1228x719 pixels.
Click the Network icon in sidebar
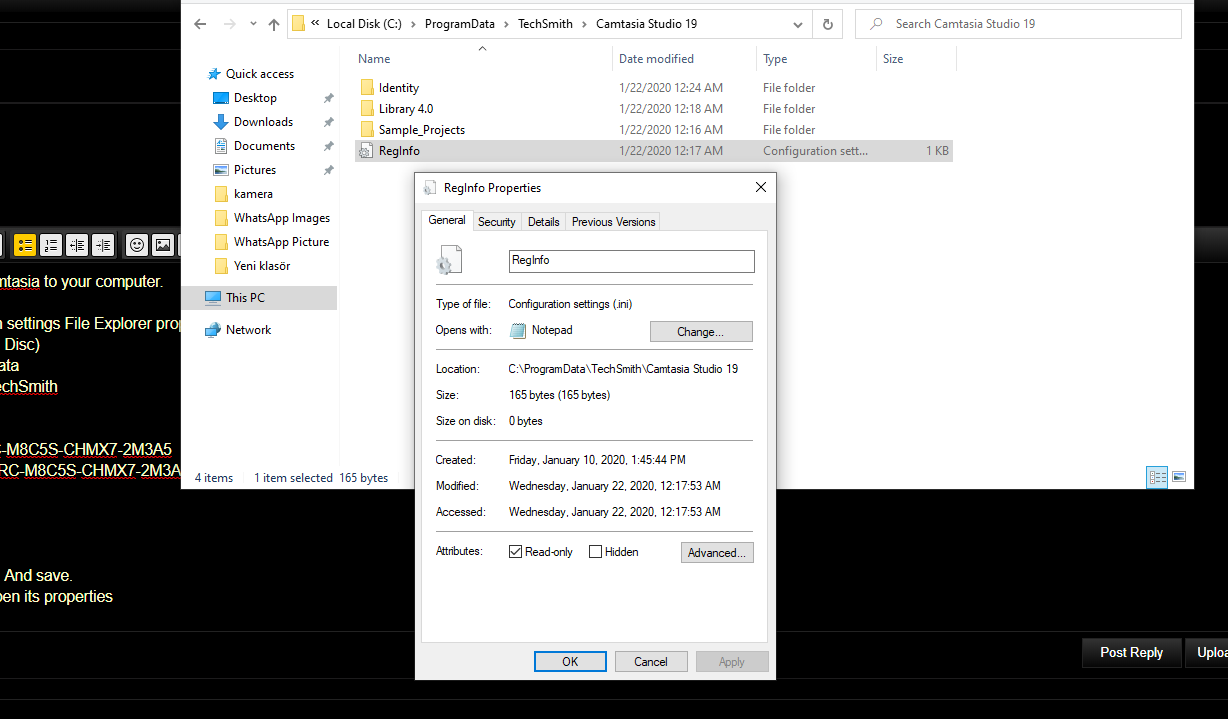click(x=212, y=330)
